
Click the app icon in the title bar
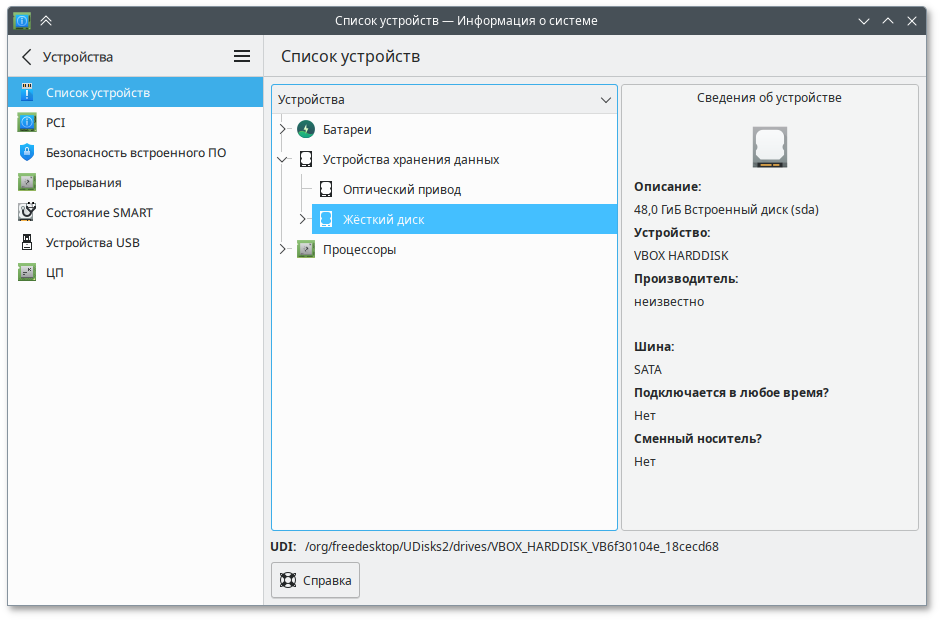click(x=21, y=20)
